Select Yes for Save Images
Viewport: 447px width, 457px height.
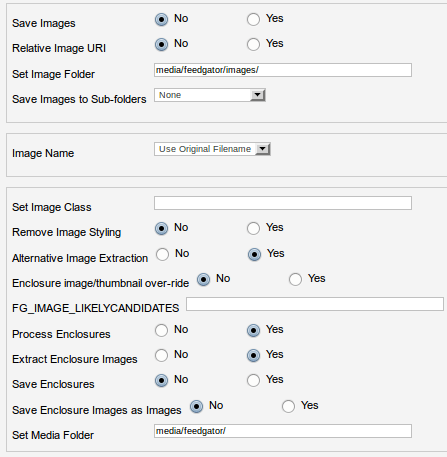tap(253, 19)
